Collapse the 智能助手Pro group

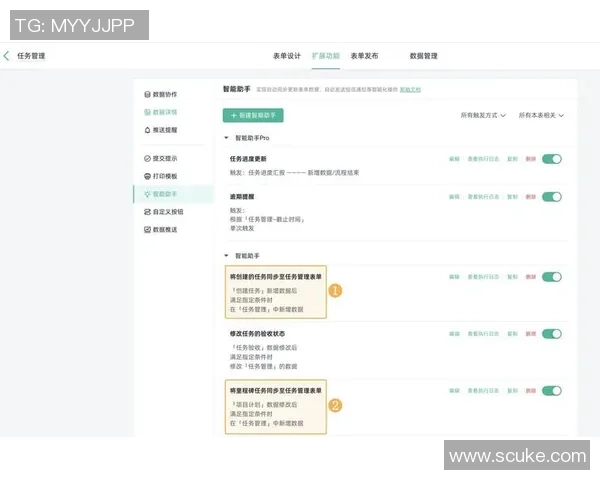tap(226, 138)
